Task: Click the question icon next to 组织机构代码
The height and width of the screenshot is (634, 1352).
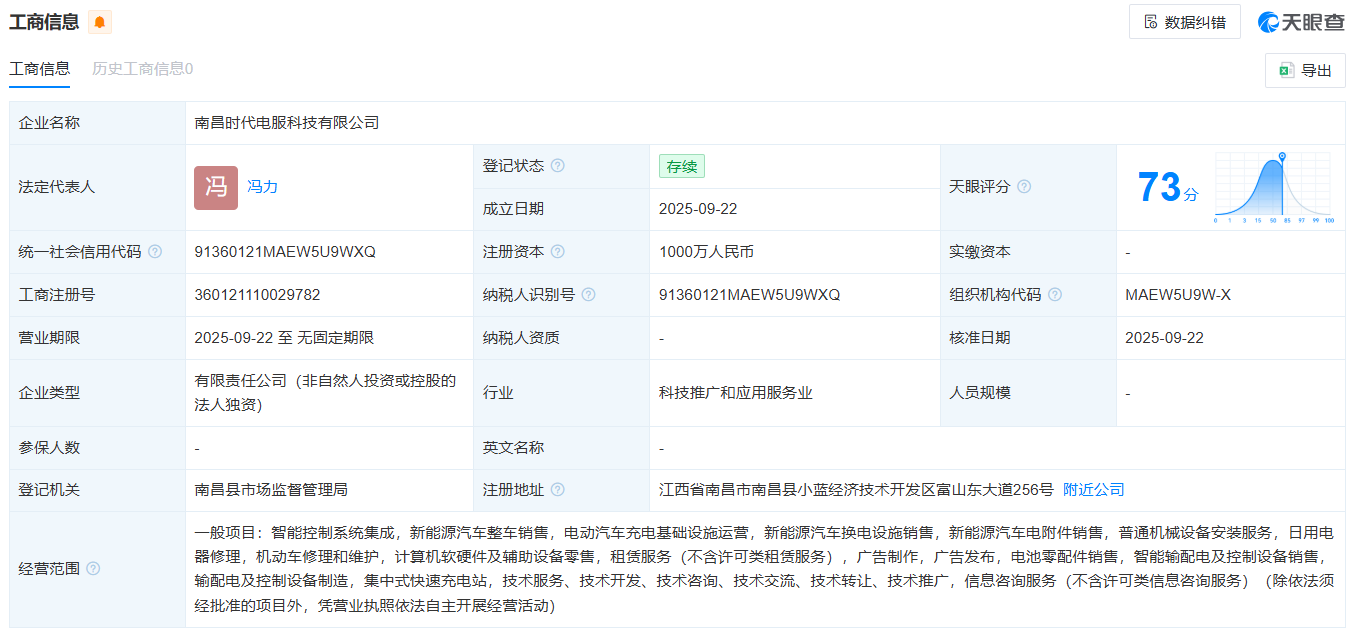Action: click(1055, 295)
